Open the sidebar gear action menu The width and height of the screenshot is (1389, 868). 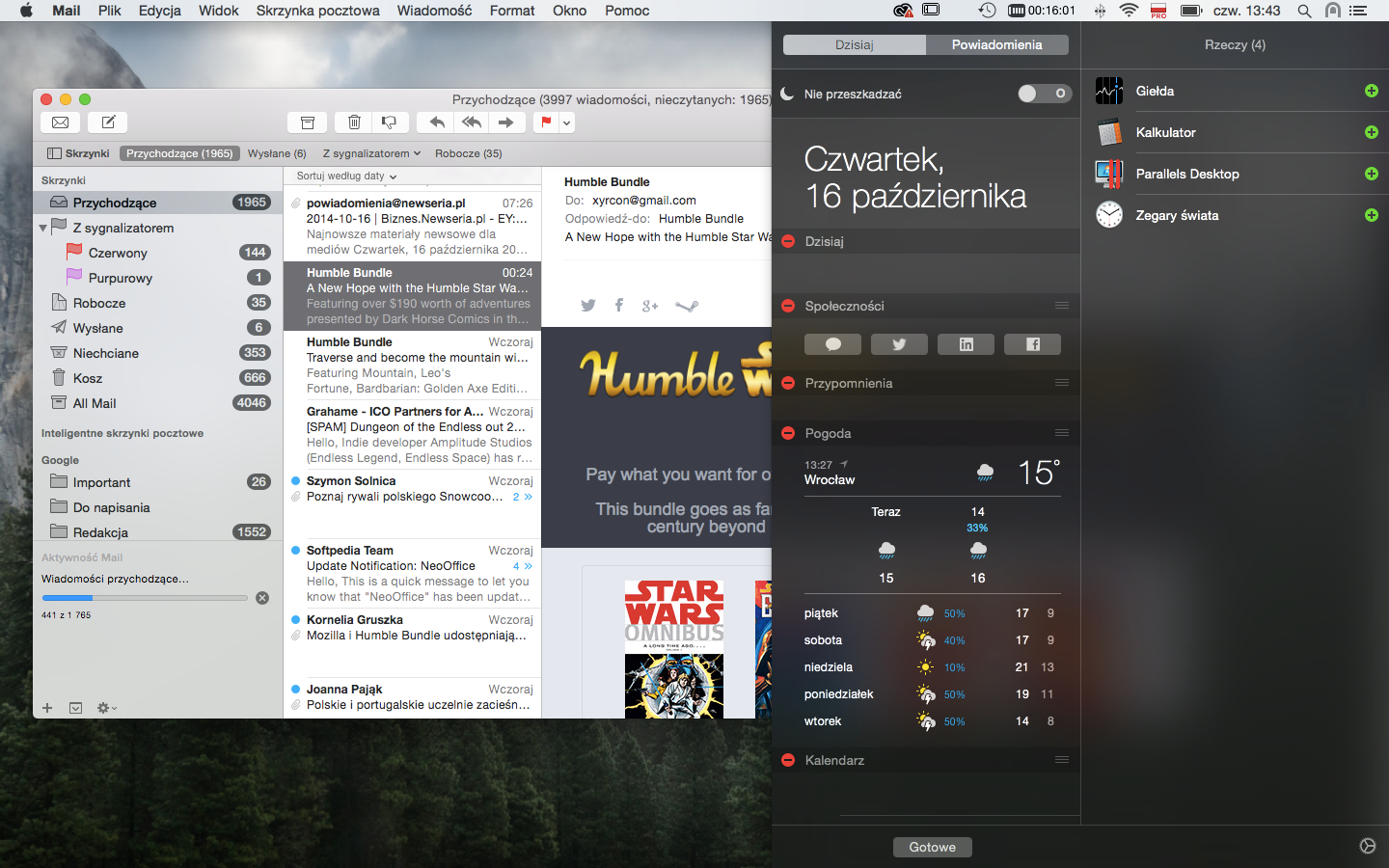pos(106,708)
